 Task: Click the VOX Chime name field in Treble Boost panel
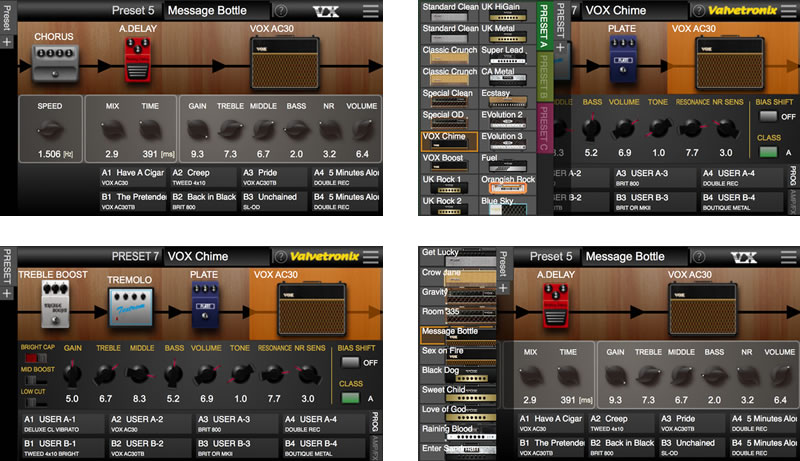[216, 256]
